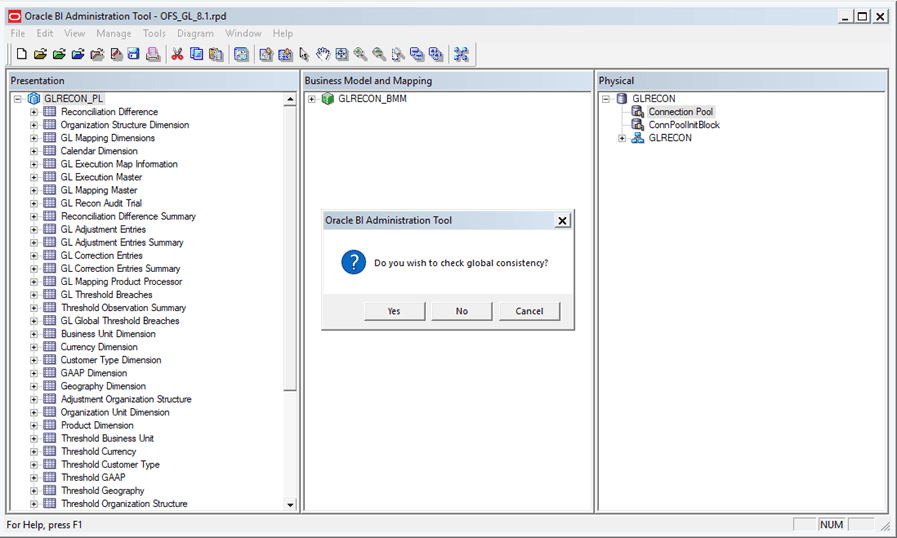This screenshot has height=538, width=897.
Task: Click the Copy toolbar icon
Action: (x=196, y=54)
